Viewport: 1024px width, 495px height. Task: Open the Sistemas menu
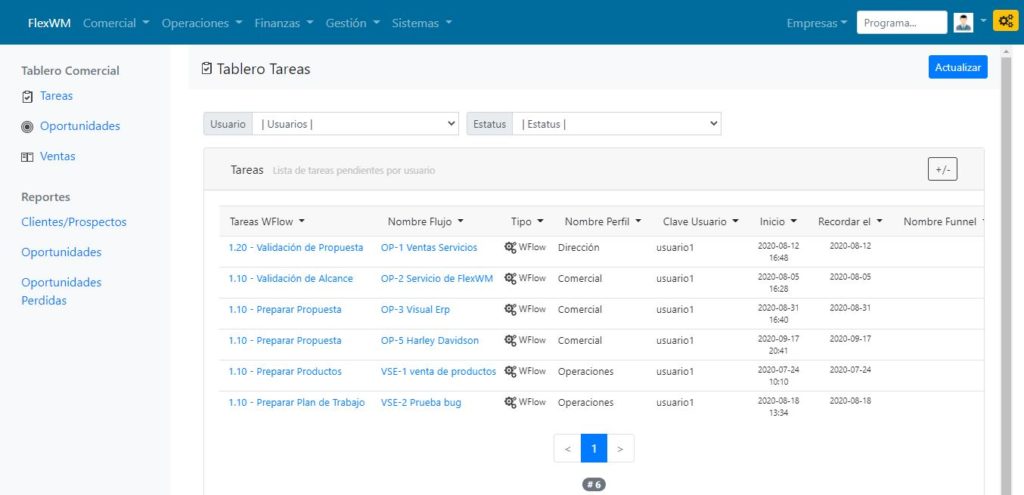click(422, 23)
